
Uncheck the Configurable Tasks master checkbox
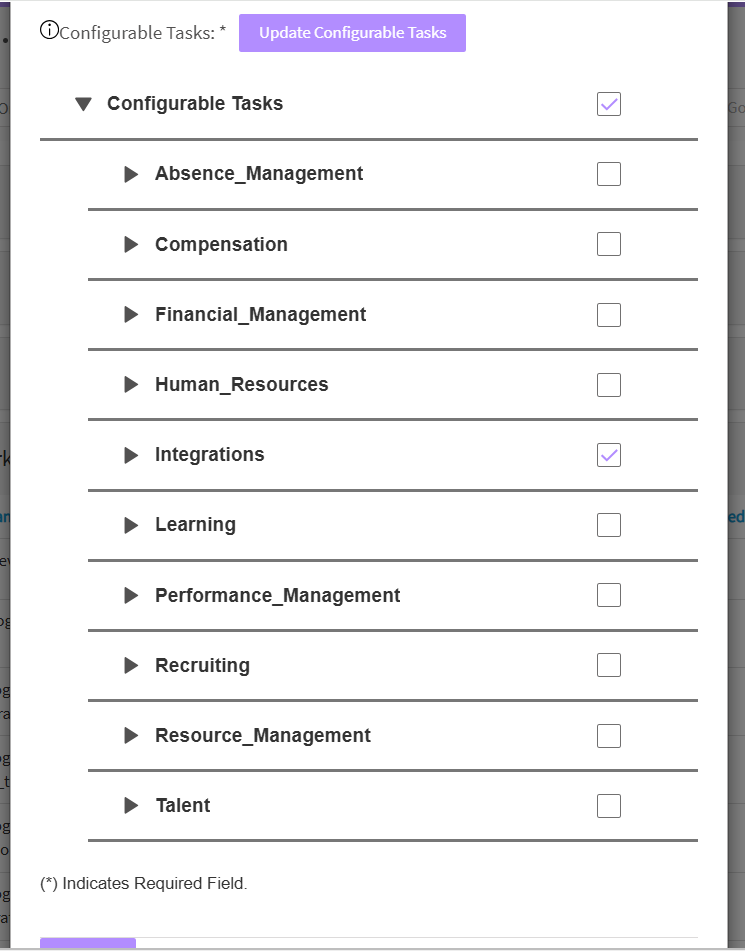tap(609, 103)
